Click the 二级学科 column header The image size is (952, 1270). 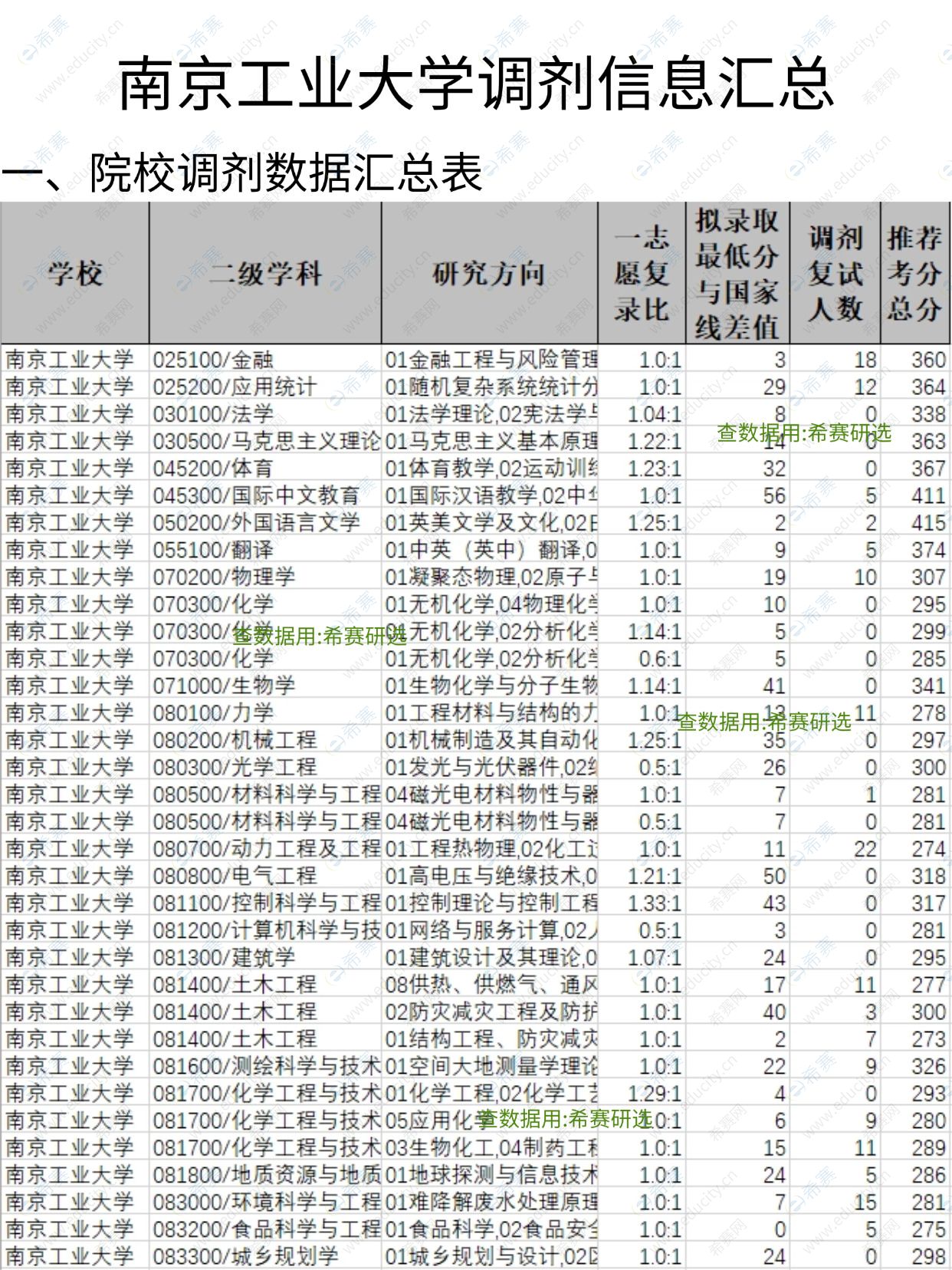pyautogui.click(x=265, y=273)
